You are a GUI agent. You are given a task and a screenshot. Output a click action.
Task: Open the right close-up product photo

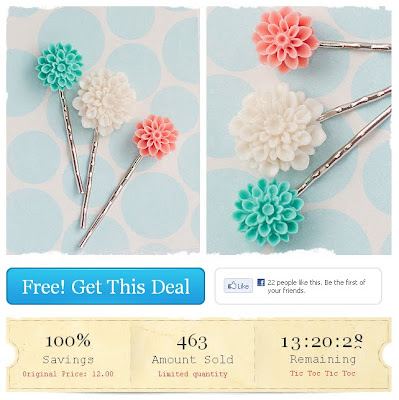click(299, 131)
